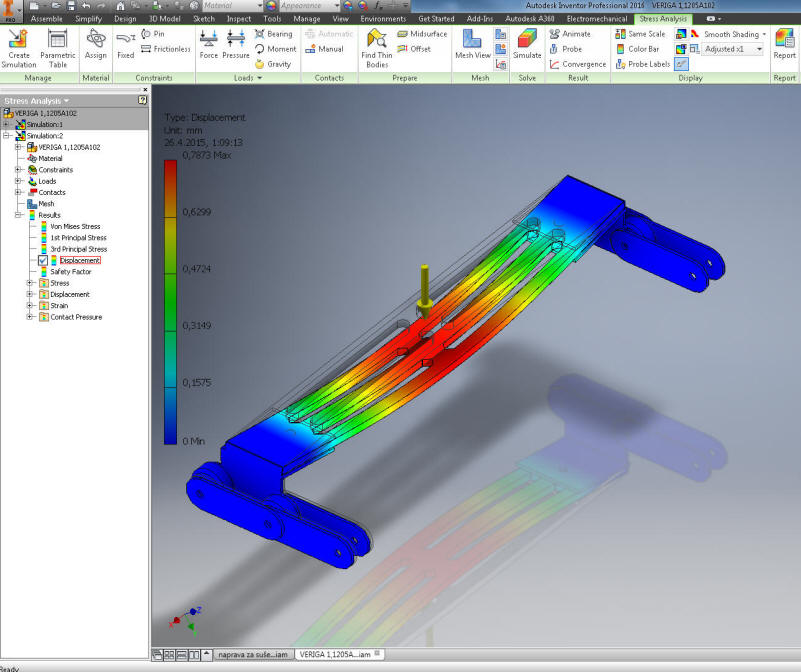
Task: Select the Fixed constraint tool
Action: click(125, 44)
